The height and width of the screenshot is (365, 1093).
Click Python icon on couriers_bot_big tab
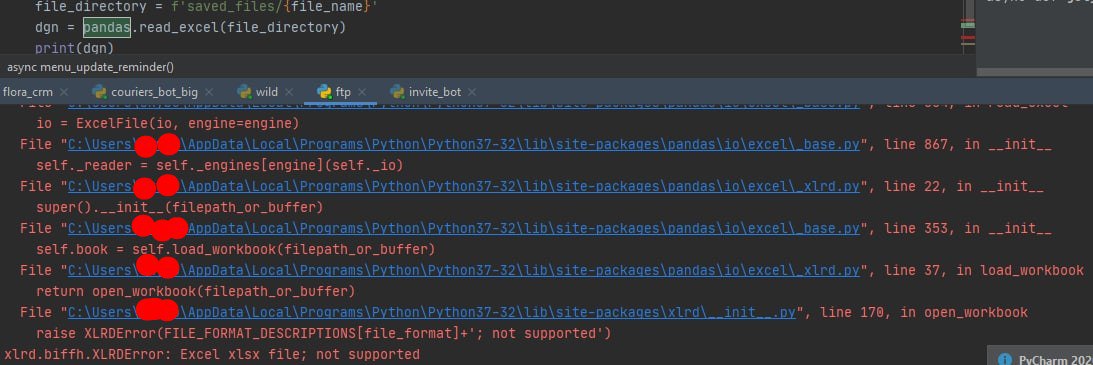[99, 91]
